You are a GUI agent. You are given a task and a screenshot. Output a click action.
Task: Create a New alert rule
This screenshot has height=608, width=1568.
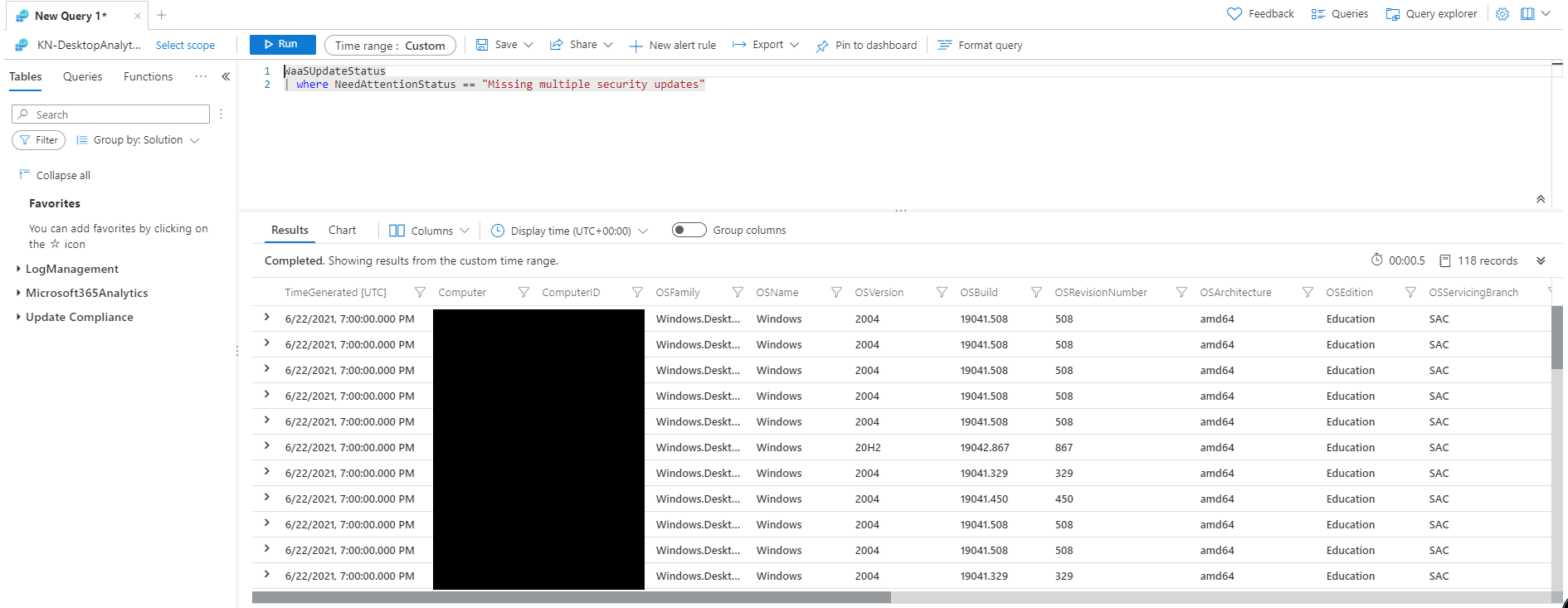673,46
